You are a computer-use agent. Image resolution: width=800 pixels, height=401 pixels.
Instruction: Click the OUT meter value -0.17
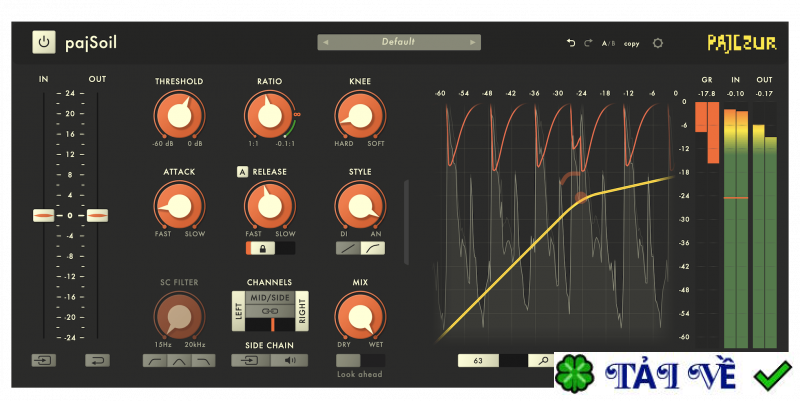point(764,94)
